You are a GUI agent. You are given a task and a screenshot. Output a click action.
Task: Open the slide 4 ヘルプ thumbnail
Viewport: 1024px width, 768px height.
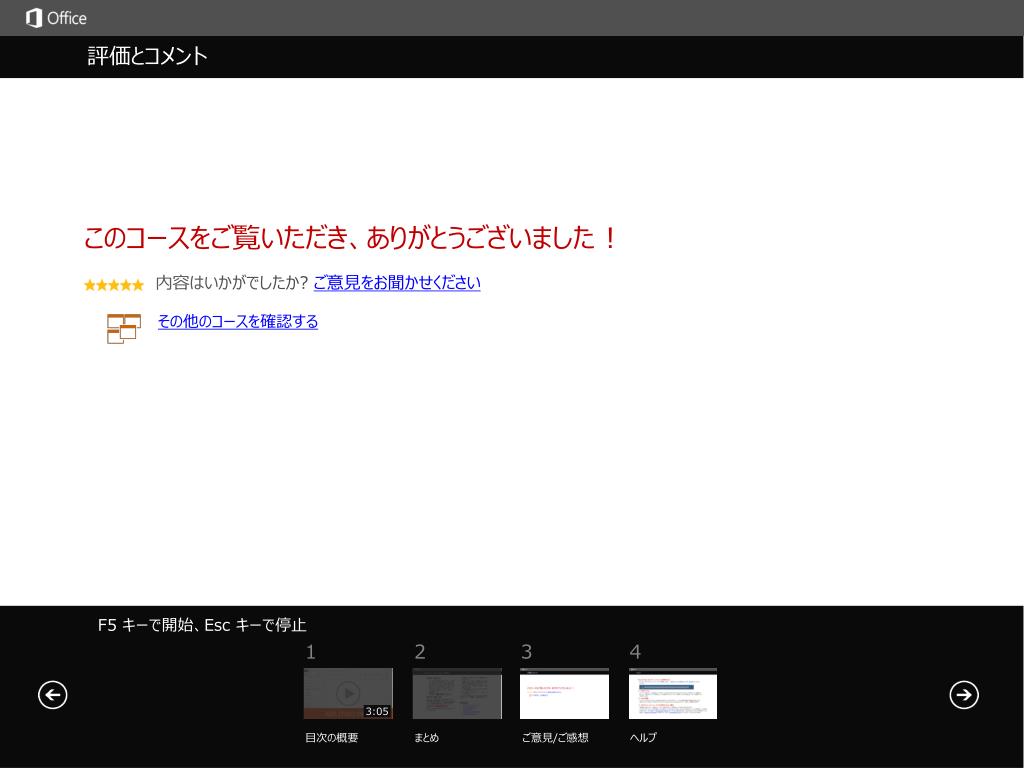tap(673, 693)
